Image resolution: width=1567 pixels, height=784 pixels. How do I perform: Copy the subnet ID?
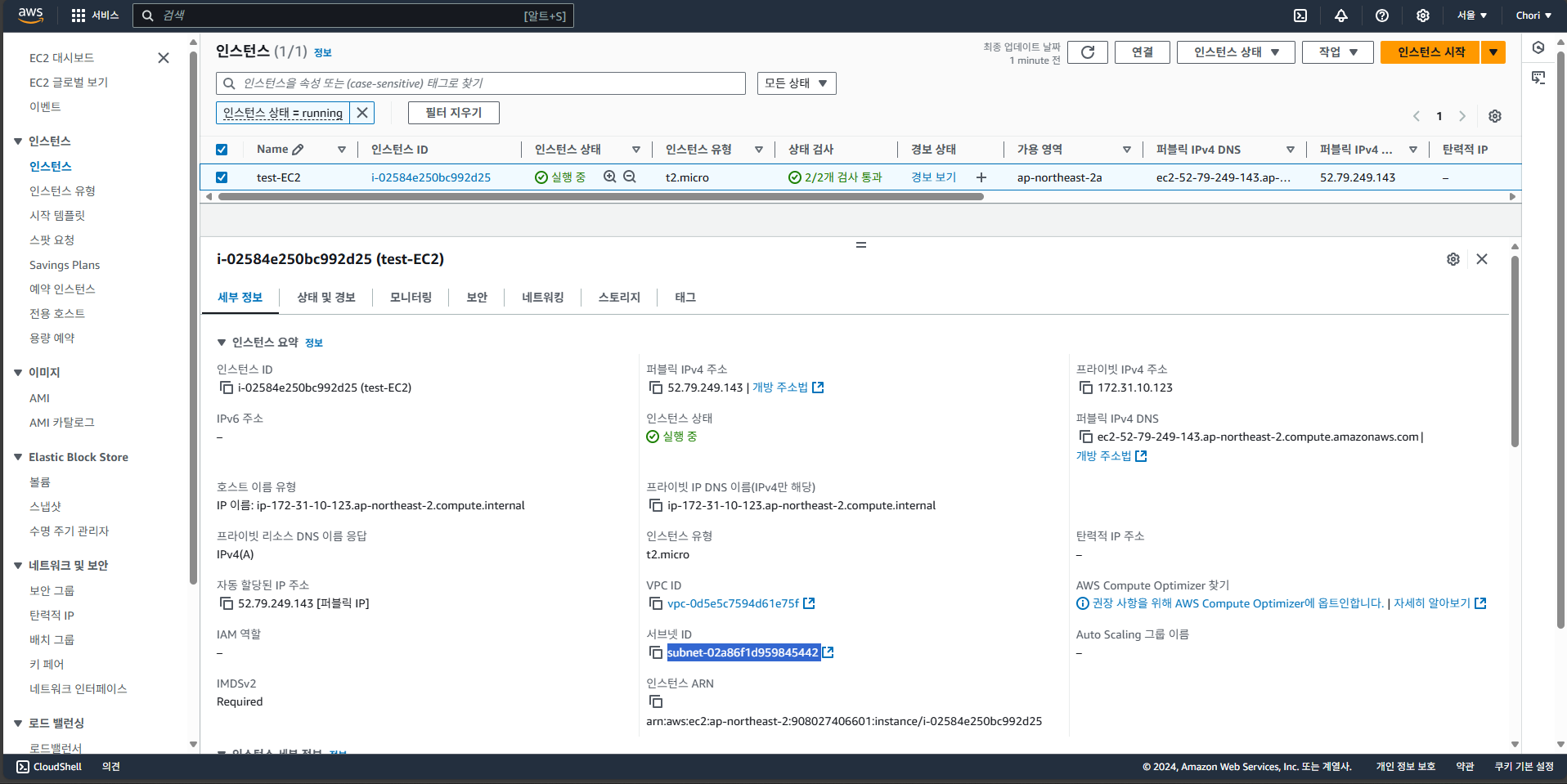(x=656, y=652)
